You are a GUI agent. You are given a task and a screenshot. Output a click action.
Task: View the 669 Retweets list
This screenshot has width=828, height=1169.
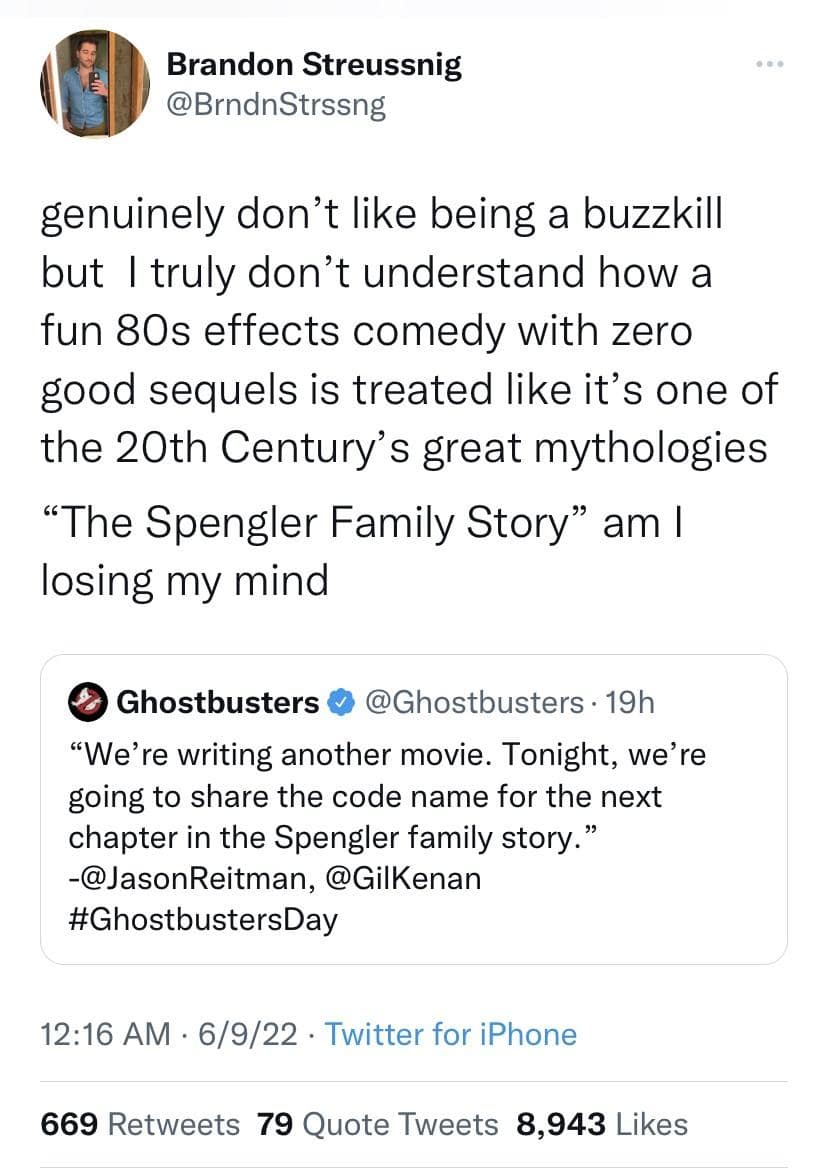pyautogui.click(x=140, y=1124)
